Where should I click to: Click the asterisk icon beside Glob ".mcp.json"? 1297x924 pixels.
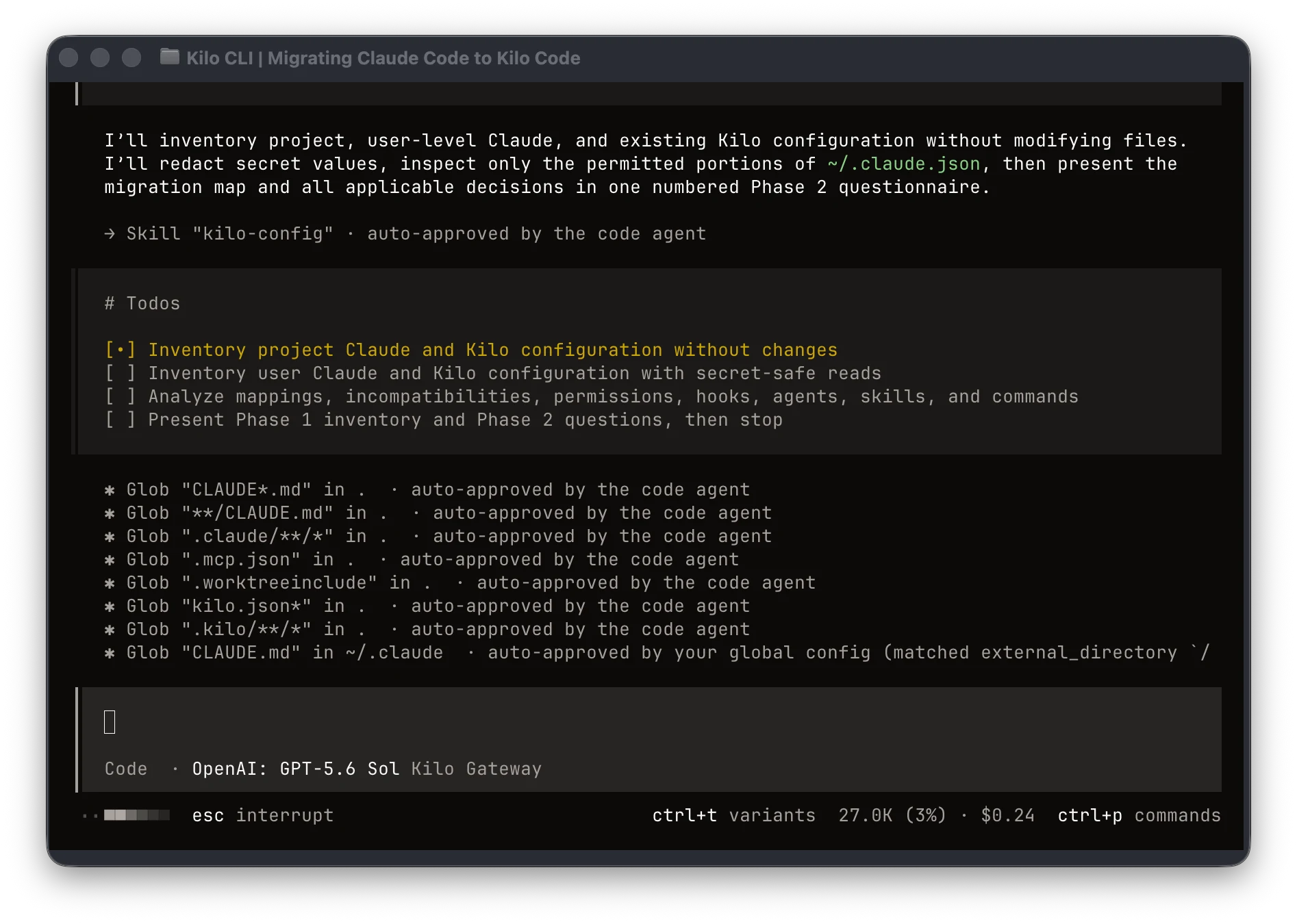click(x=110, y=561)
